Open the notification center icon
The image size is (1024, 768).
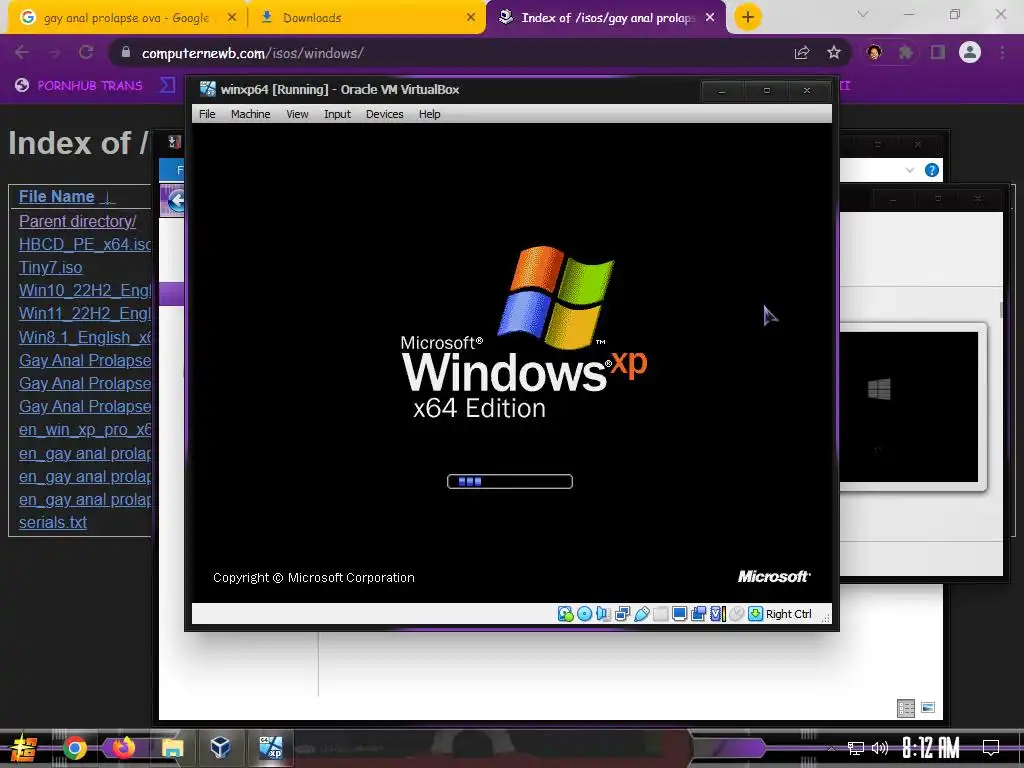pos(991,748)
